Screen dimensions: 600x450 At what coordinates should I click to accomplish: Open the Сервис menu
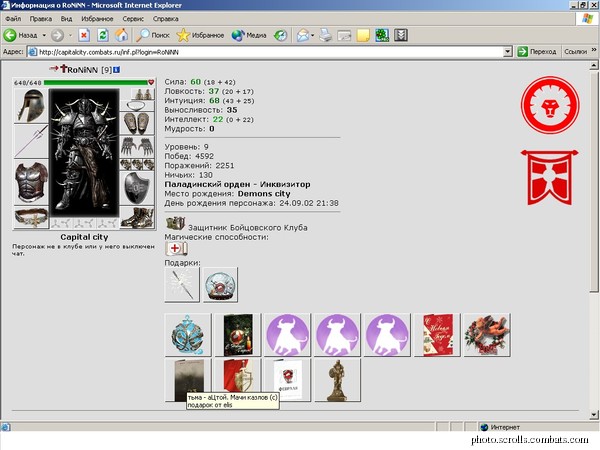[133, 18]
